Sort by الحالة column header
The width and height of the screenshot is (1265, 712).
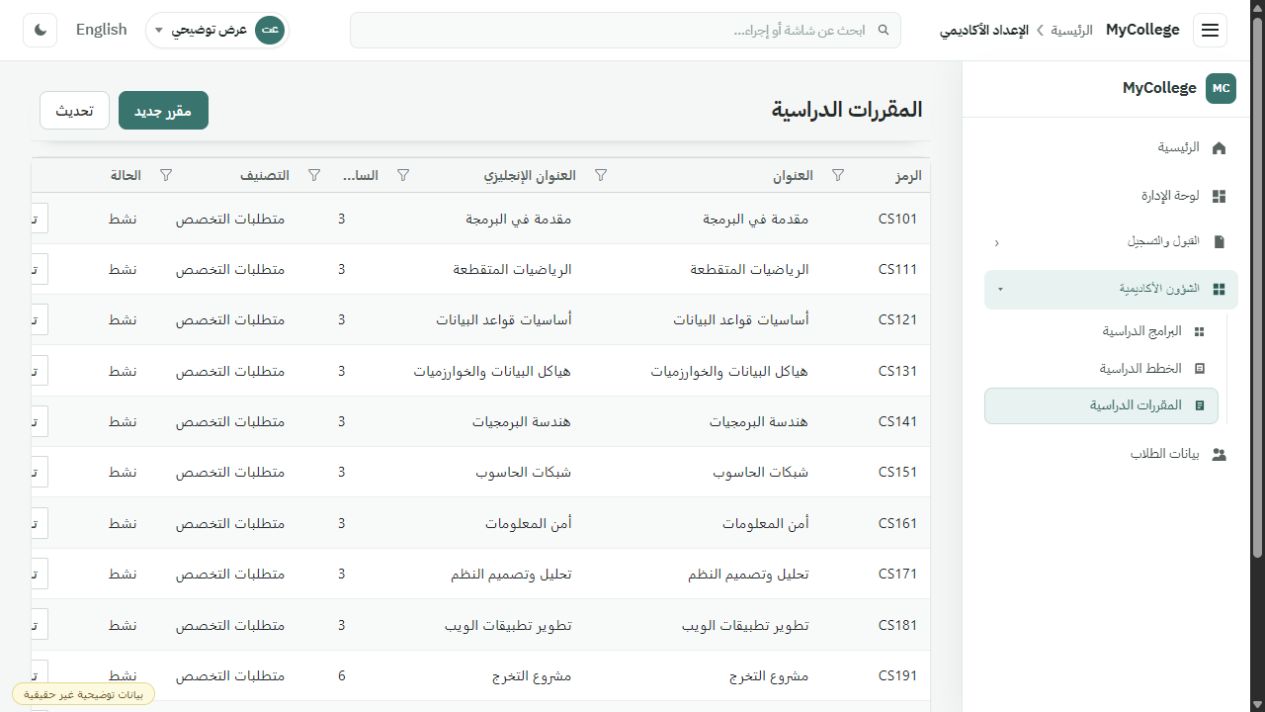point(125,175)
